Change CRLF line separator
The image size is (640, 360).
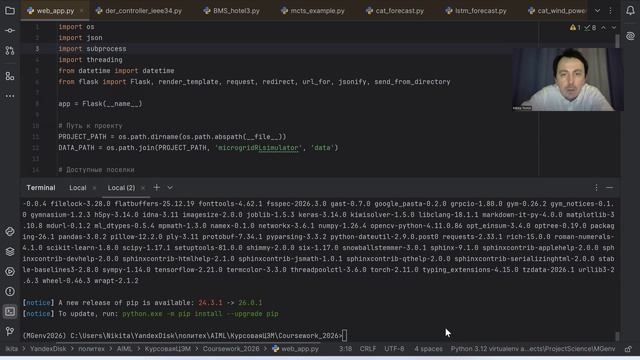(x=368, y=349)
